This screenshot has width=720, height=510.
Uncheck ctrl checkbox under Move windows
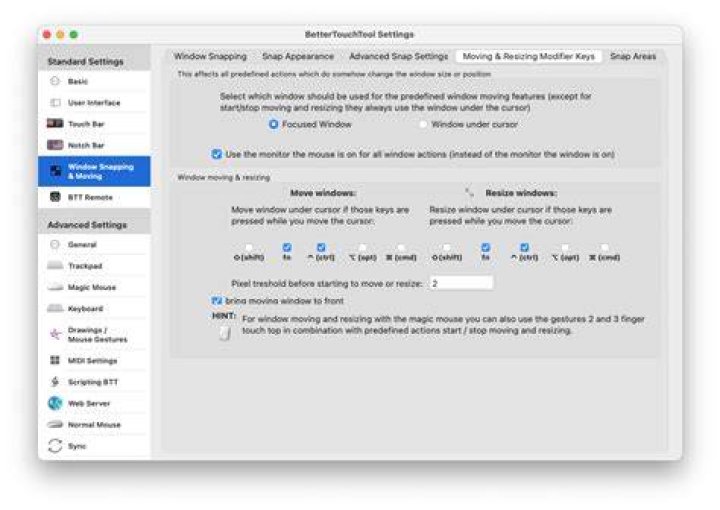[x=321, y=247]
